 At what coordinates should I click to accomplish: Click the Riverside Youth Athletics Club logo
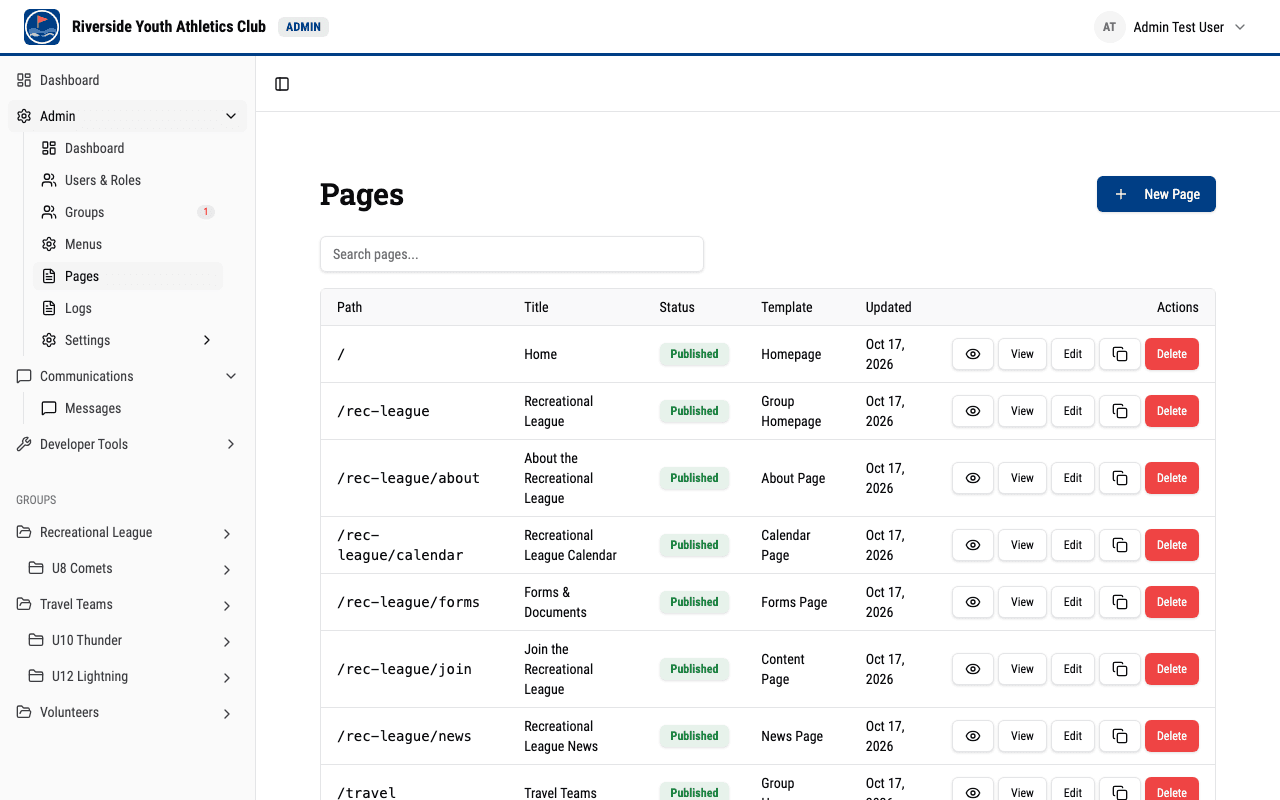42,27
